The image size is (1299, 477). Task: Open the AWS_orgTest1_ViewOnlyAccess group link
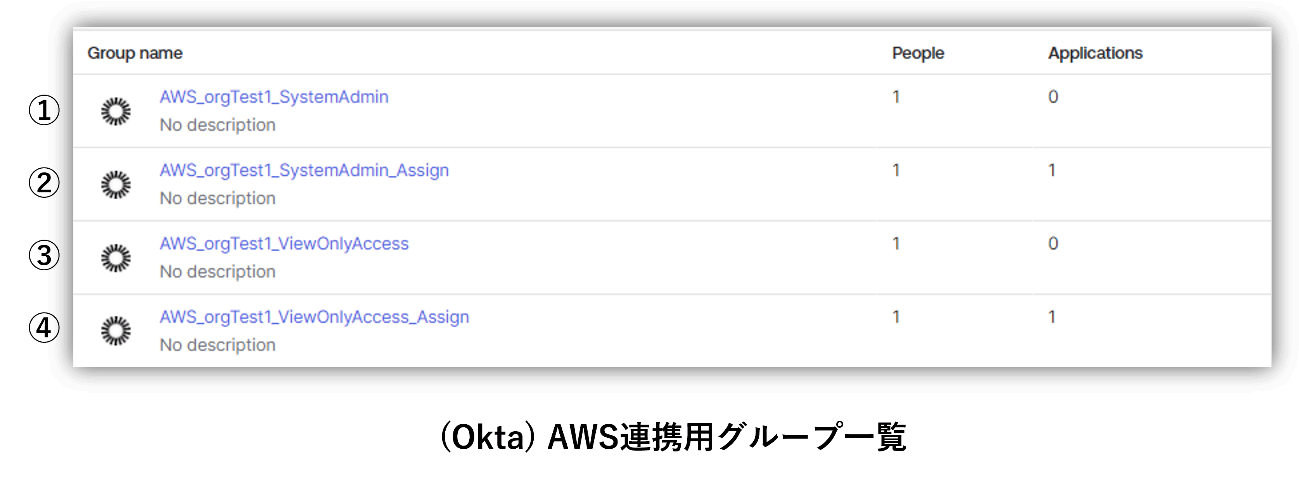coord(284,243)
